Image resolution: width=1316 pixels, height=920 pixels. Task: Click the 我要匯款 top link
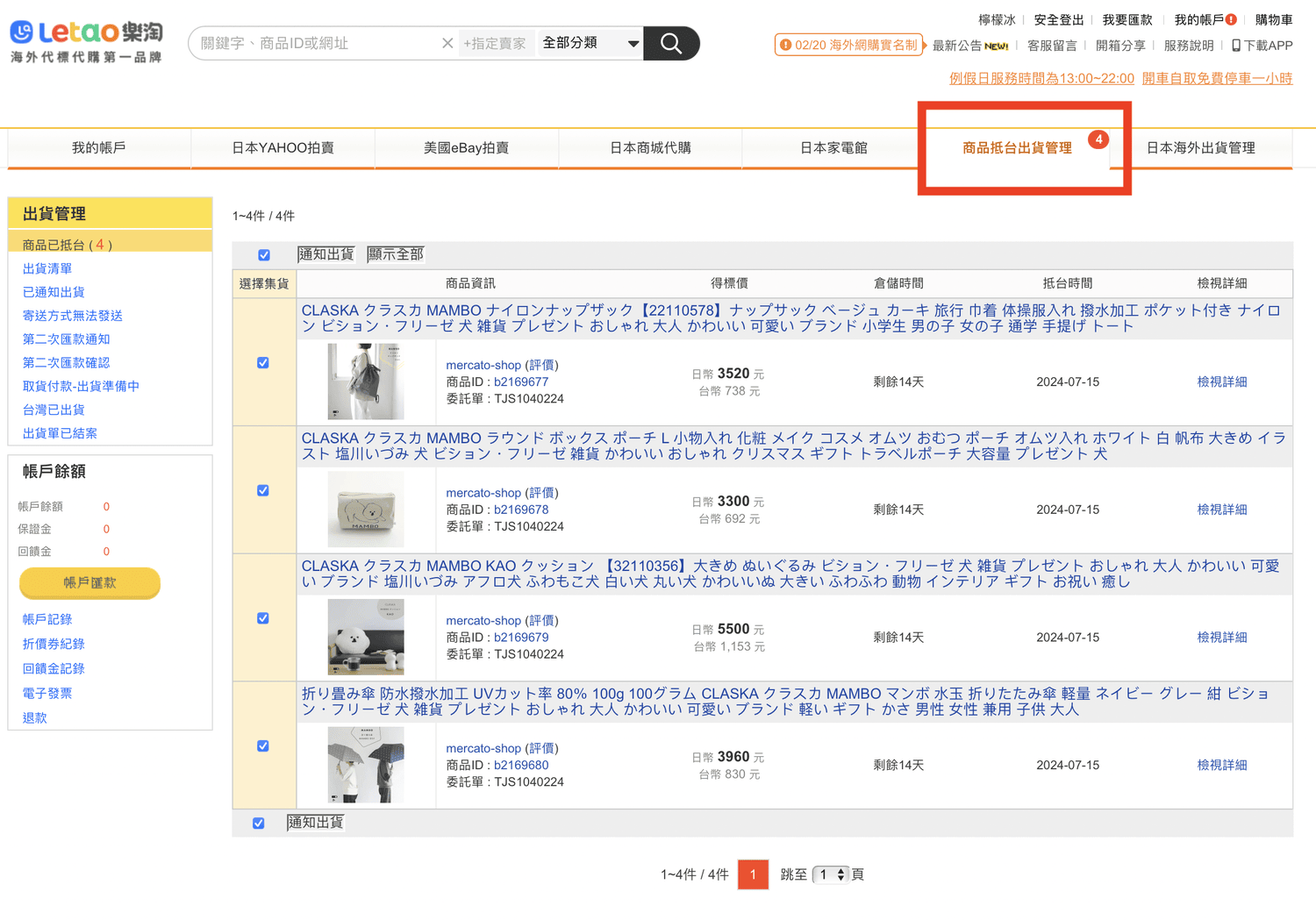(1127, 19)
